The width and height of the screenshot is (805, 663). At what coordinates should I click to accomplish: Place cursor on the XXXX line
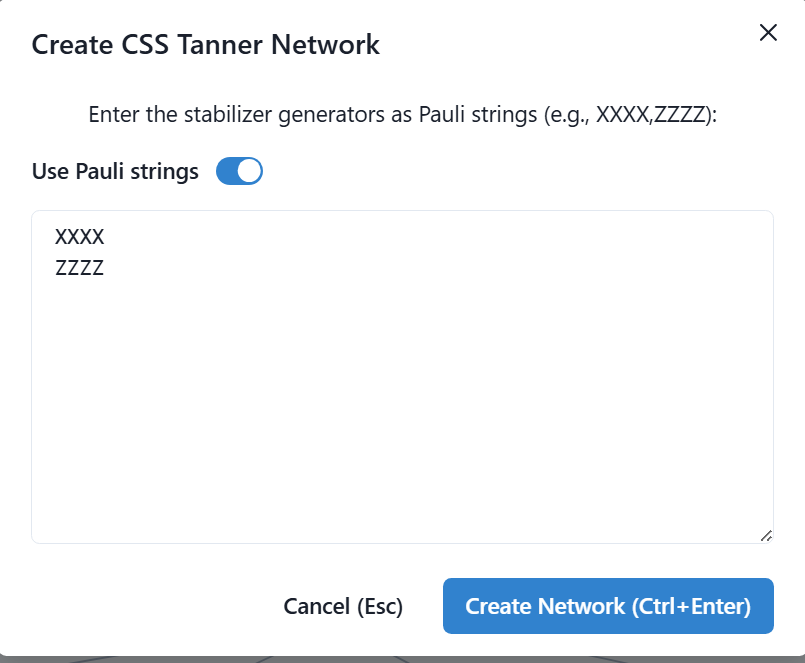(x=80, y=237)
